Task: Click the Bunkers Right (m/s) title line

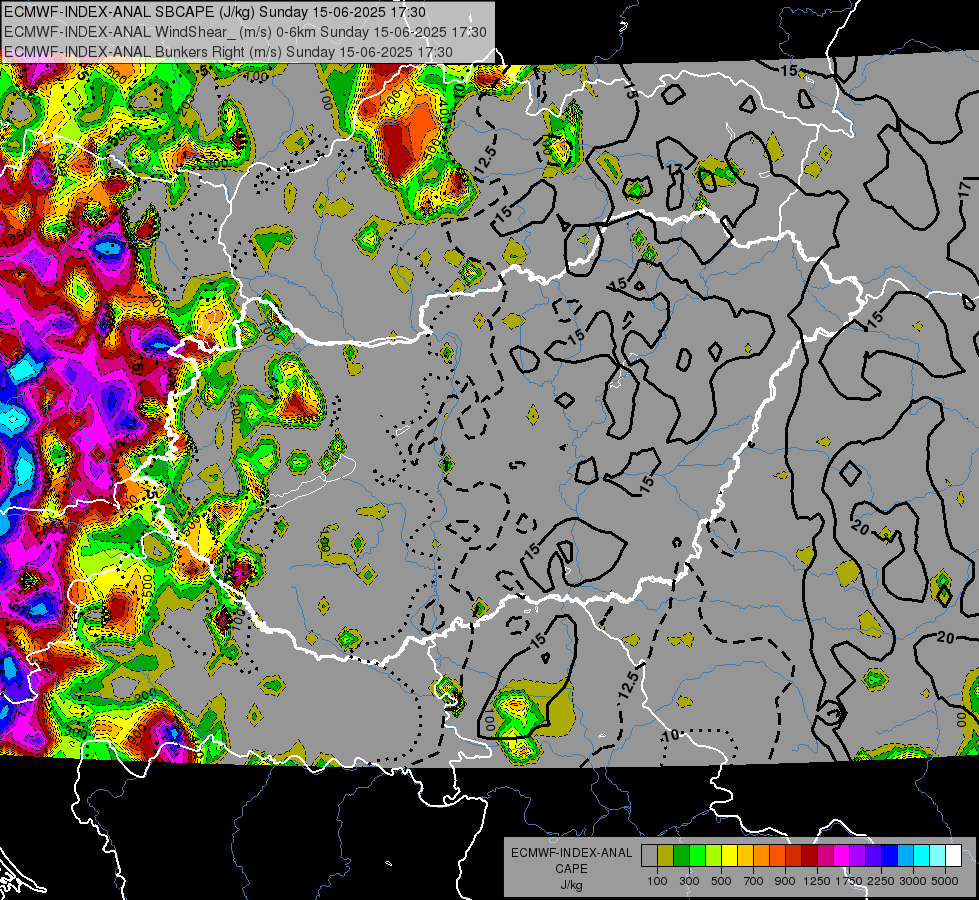Action: pyautogui.click(x=228, y=52)
